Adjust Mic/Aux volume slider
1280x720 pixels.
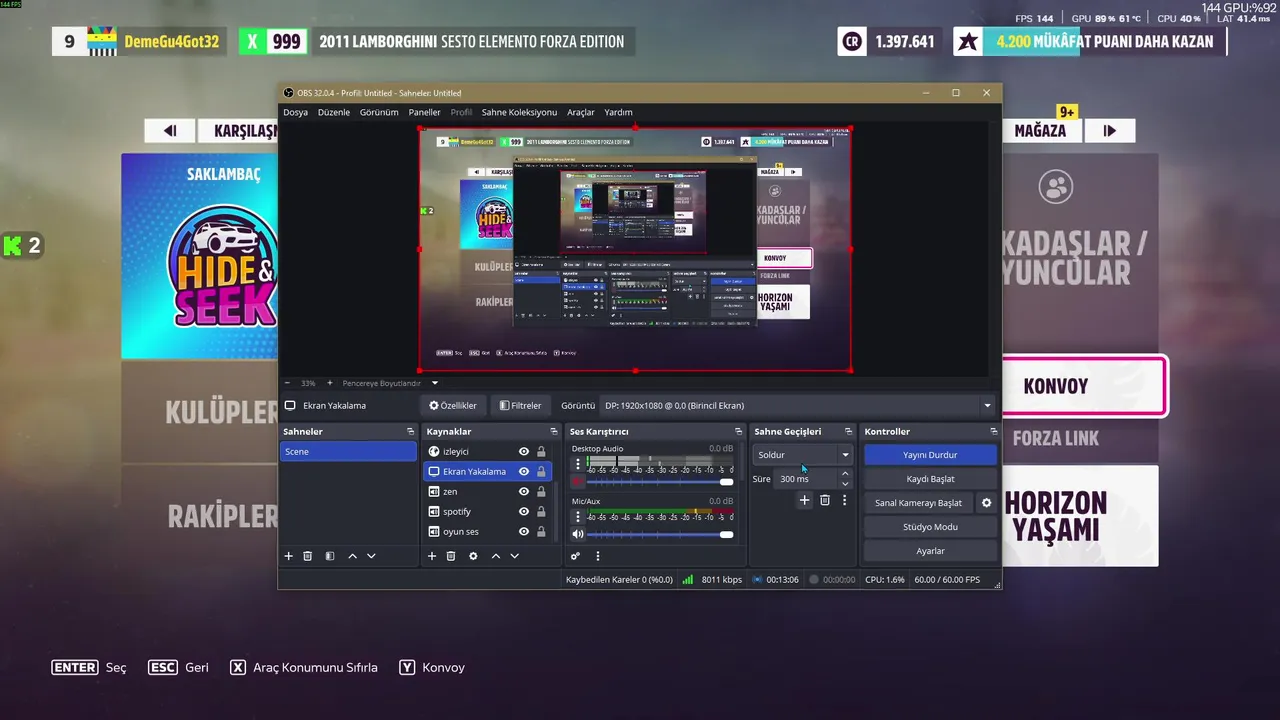(660, 534)
